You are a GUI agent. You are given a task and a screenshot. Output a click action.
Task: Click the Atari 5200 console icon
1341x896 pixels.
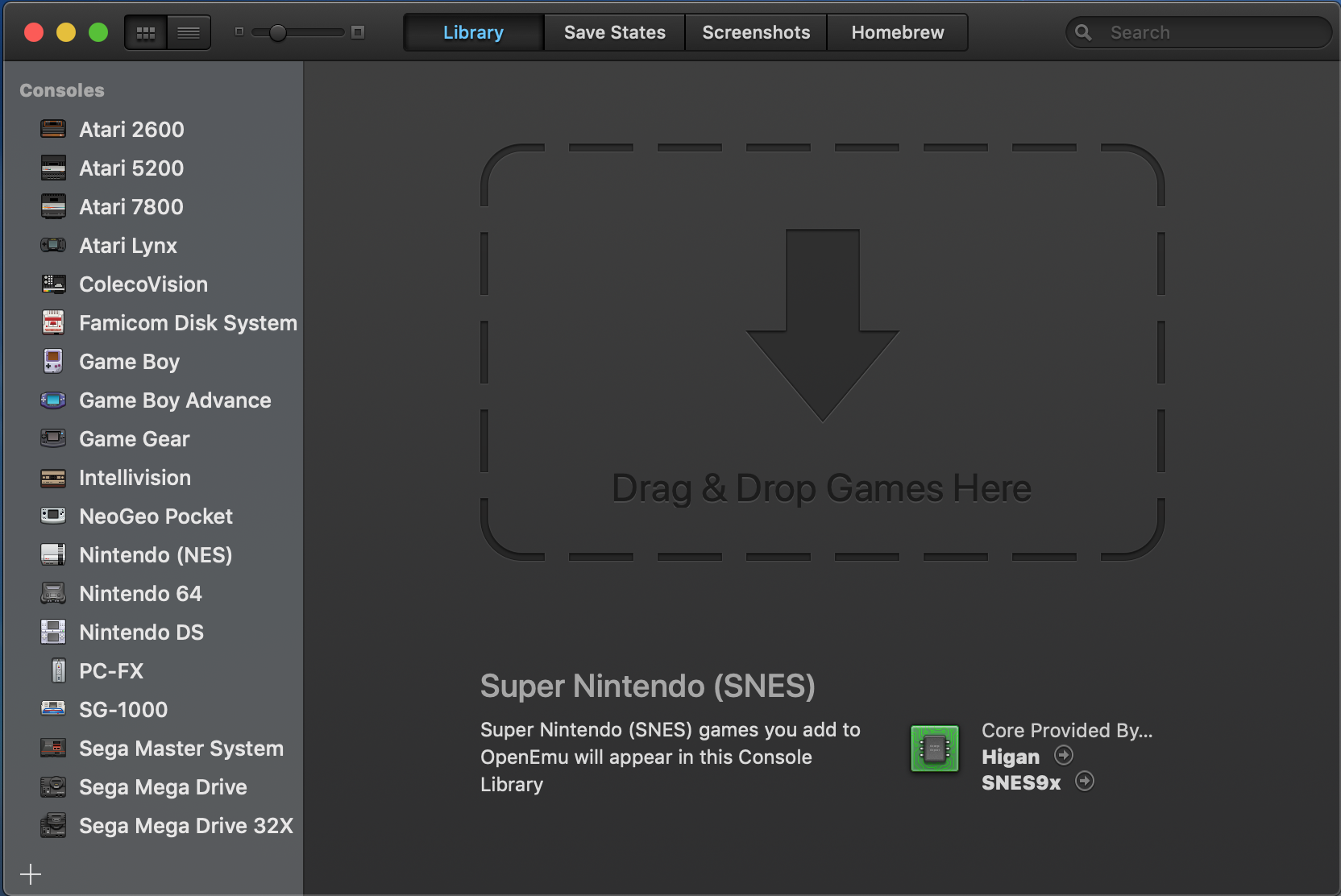(x=53, y=168)
